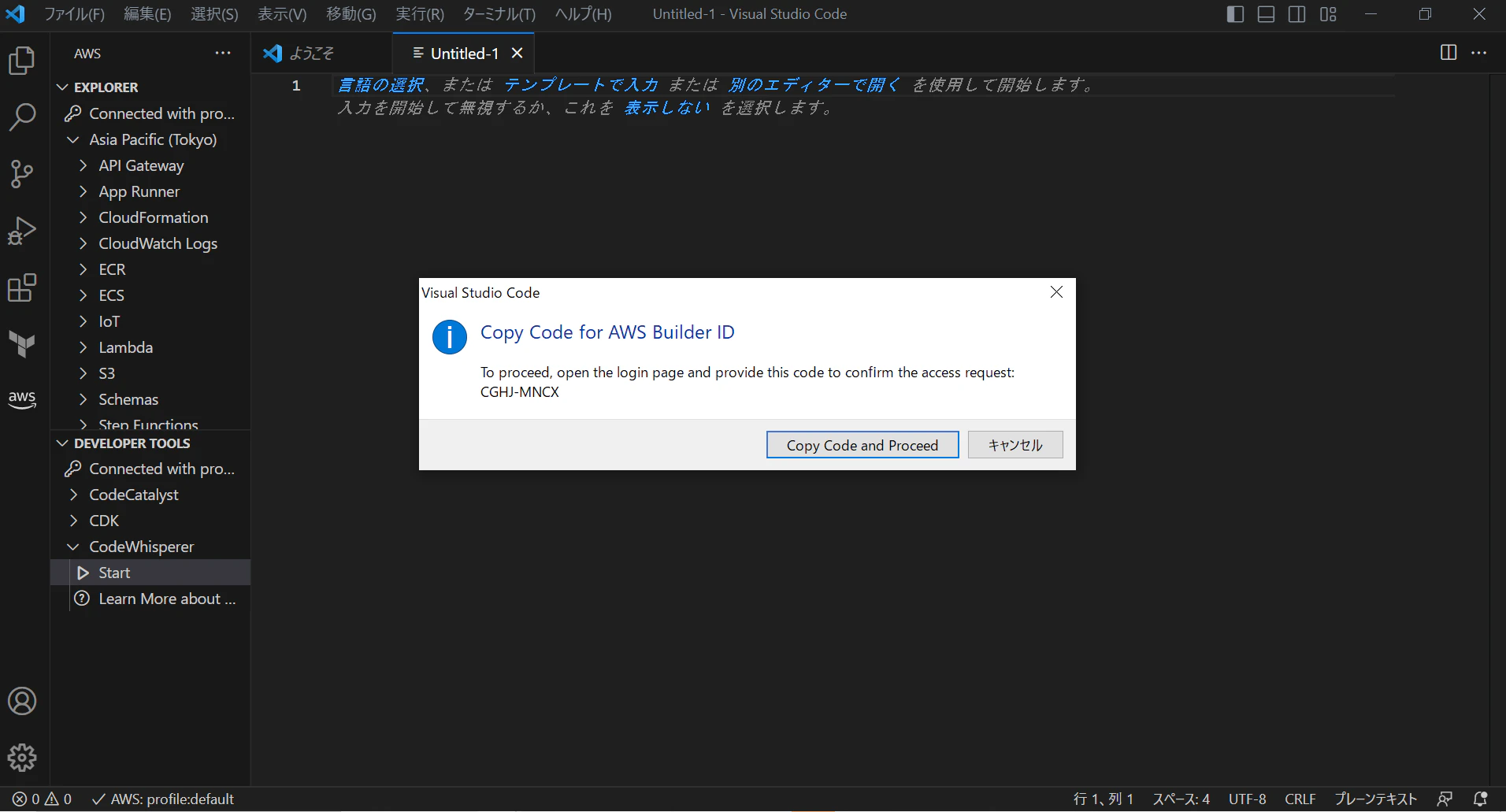Open Source Control view in activity bar
The height and width of the screenshot is (812, 1506).
coord(22,174)
